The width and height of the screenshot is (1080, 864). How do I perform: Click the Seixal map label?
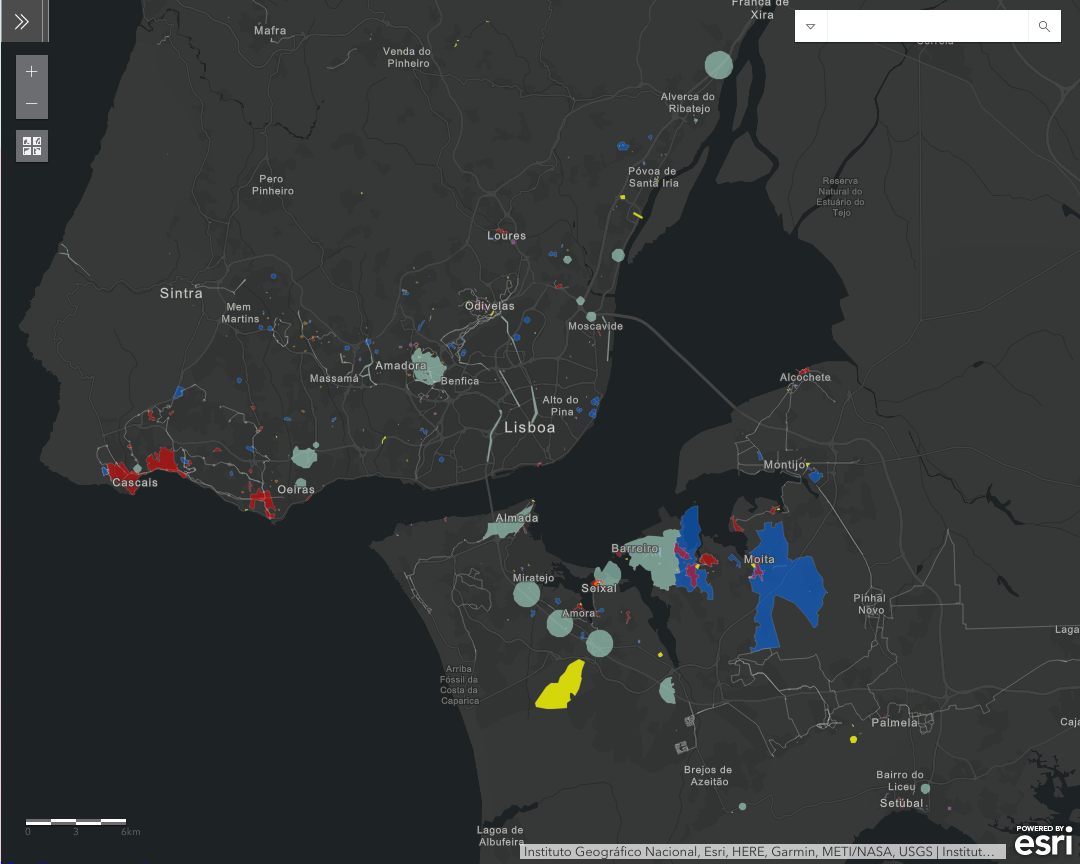pos(599,588)
